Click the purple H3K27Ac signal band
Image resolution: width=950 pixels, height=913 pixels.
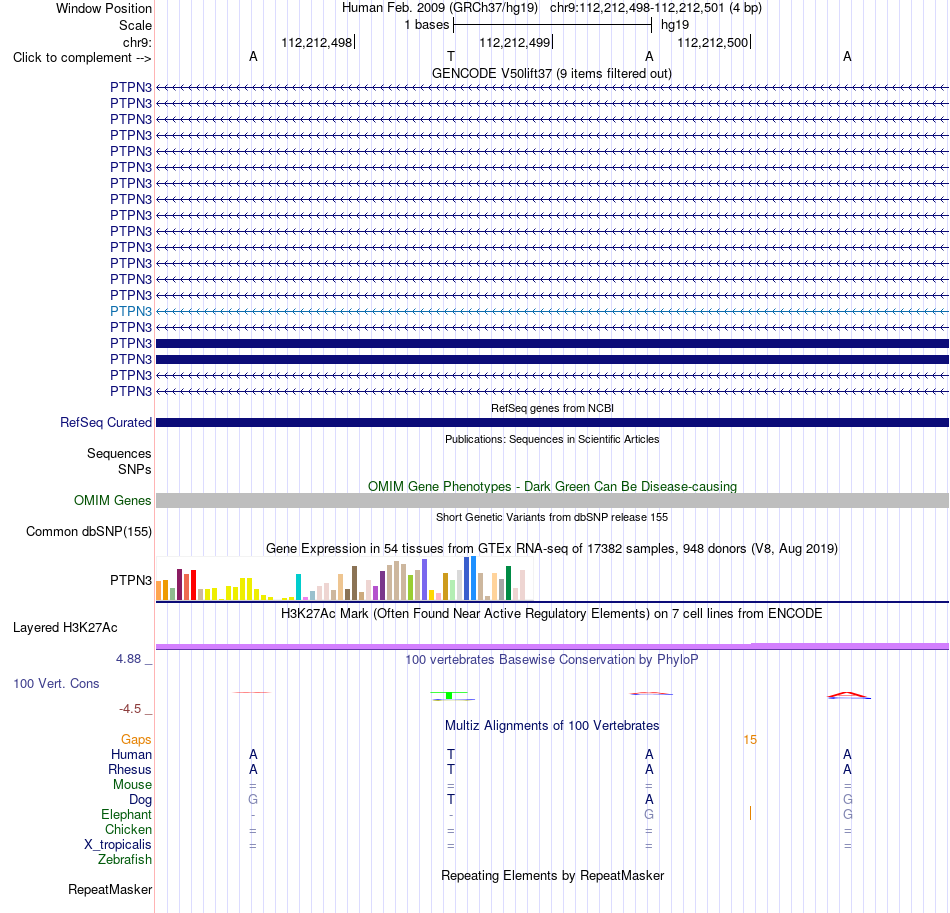(x=552, y=646)
